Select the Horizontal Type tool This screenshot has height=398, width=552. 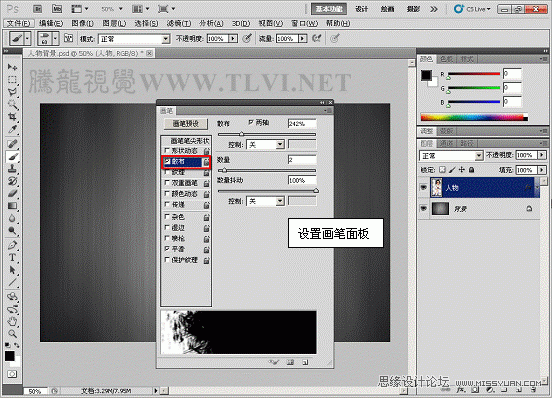click(x=12, y=258)
